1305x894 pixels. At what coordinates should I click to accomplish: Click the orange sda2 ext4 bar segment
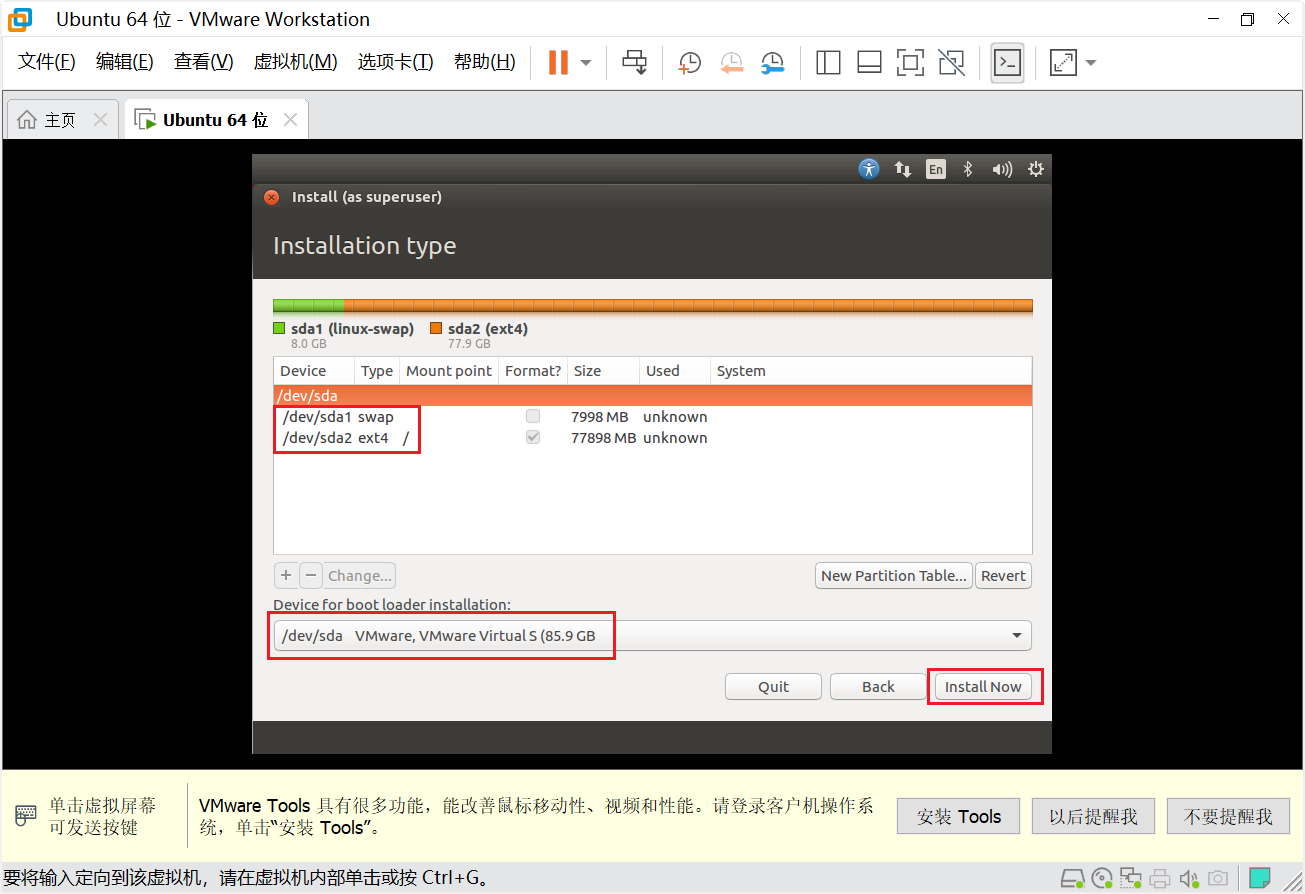coord(688,306)
